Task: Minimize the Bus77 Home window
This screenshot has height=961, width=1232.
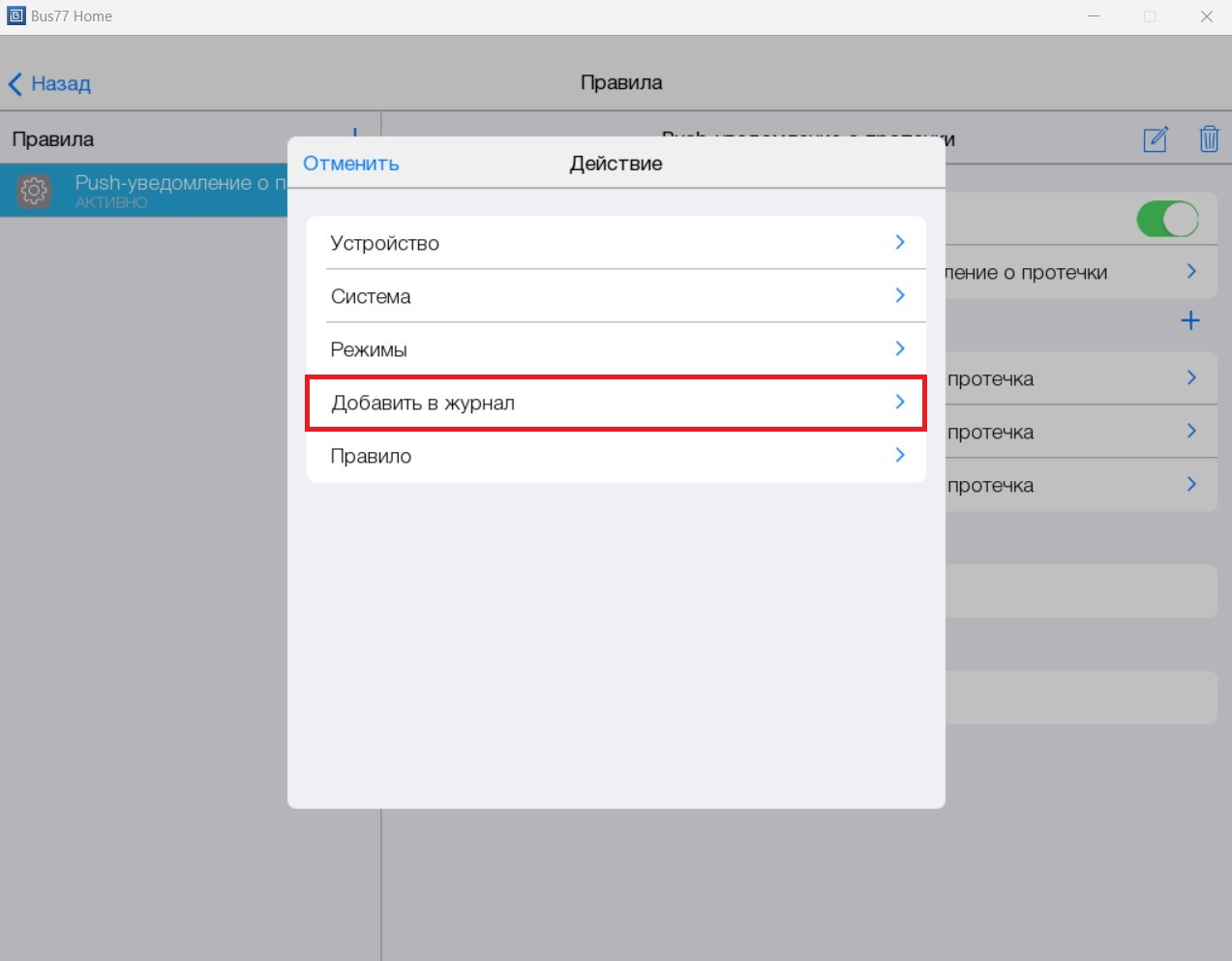Action: coord(1094,16)
